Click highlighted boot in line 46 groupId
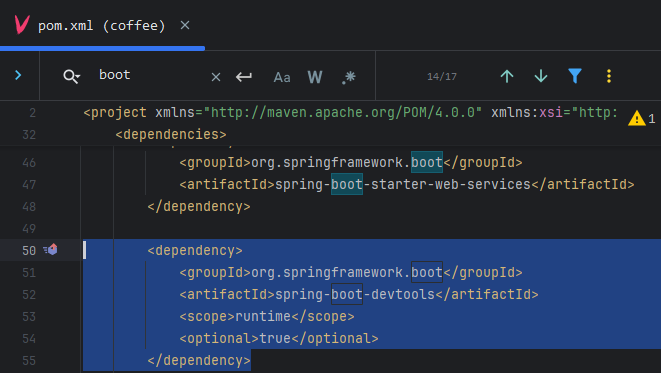The image size is (661, 373). click(427, 162)
